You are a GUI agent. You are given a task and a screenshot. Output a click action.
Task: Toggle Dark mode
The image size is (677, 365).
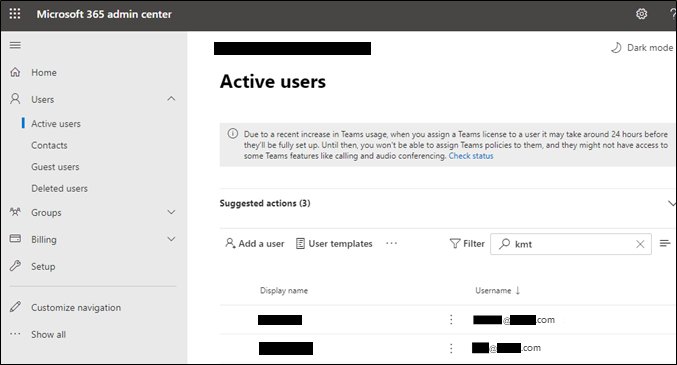tap(642, 48)
